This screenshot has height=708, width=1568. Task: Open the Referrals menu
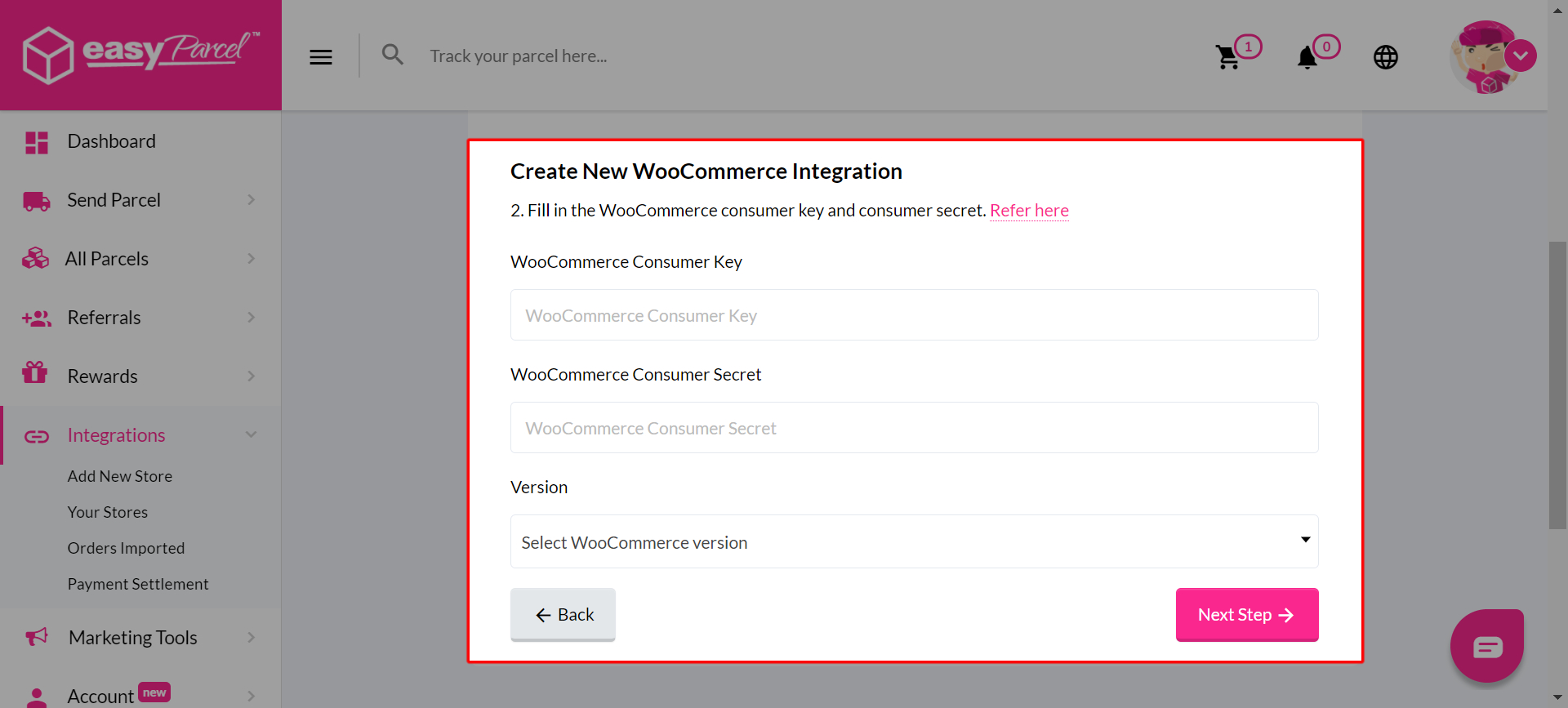[x=104, y=318]
